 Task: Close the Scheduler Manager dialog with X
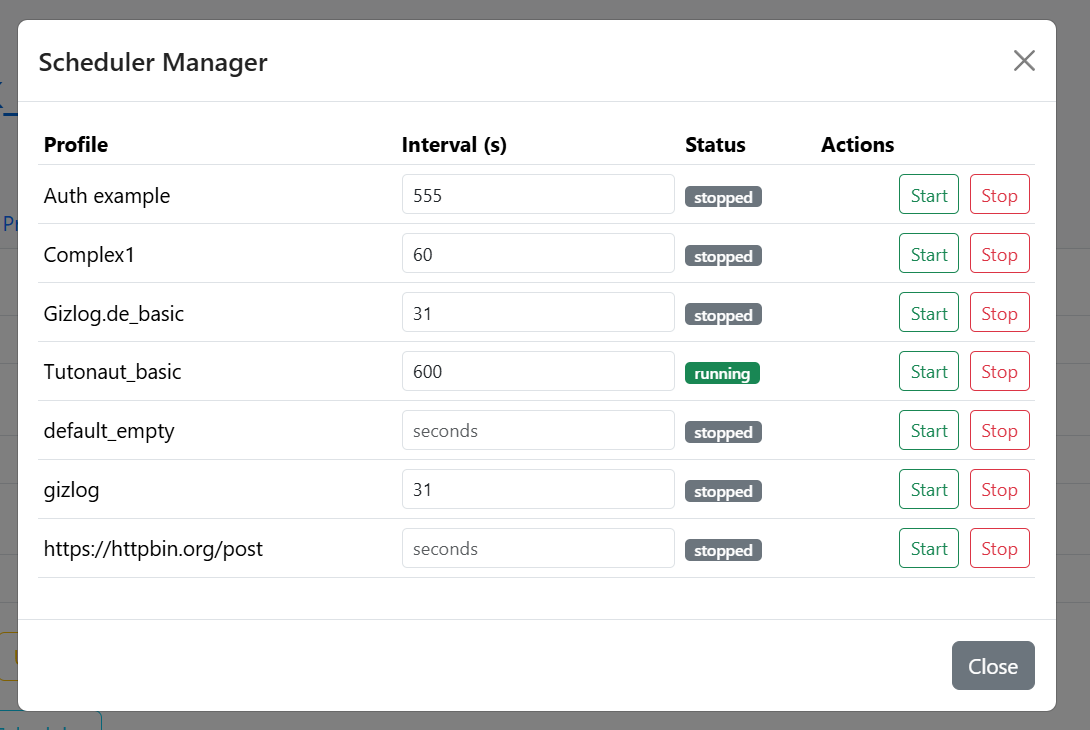(x=1023, y=61)
